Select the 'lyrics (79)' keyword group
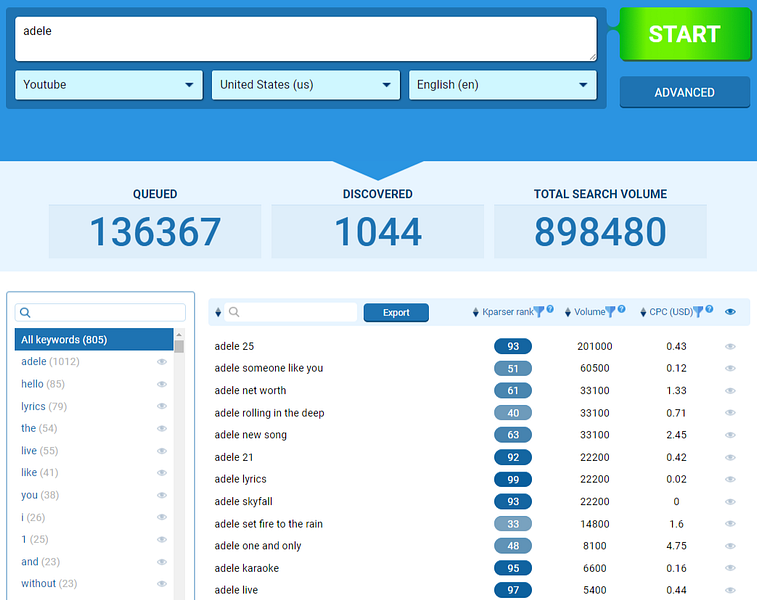Viewport: 757px width, 600px height. click(44, 406)
